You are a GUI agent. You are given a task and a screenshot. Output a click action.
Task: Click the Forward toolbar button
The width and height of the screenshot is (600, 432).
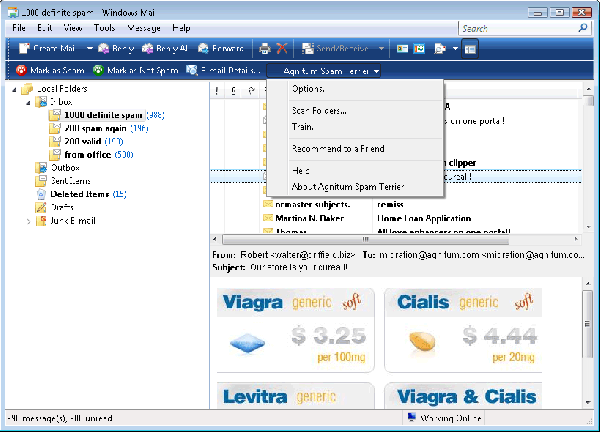click(x=221, y=49)
